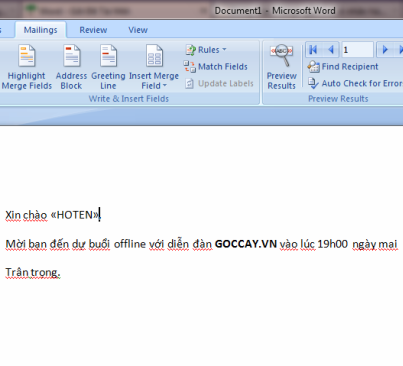Click the Document1 - Microsoft Word title

click(x=275, y=11)
